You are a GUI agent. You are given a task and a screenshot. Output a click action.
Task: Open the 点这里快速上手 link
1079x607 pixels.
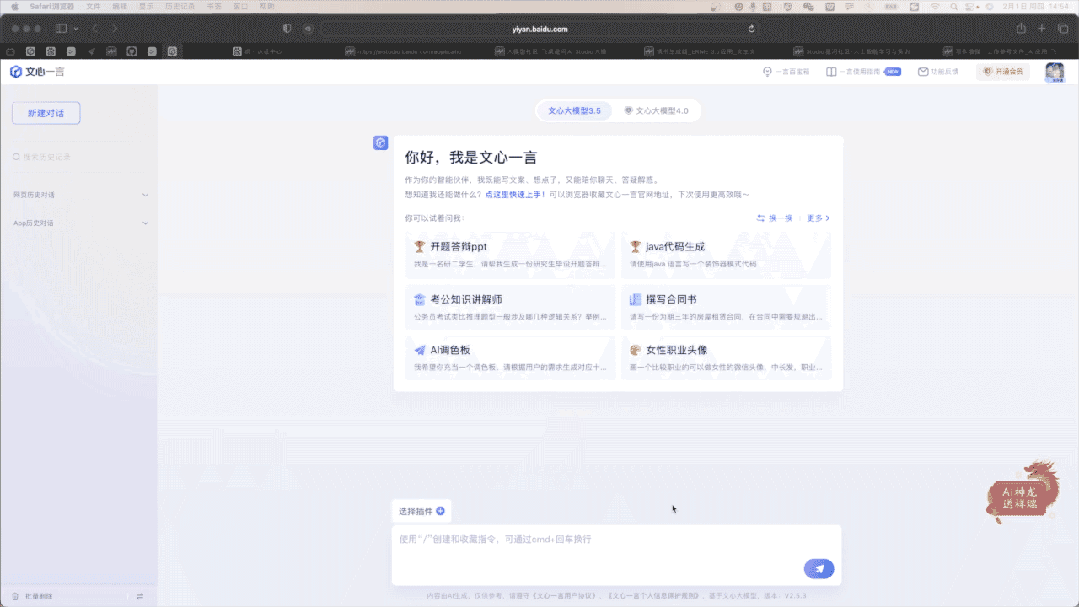click(515, 195)
